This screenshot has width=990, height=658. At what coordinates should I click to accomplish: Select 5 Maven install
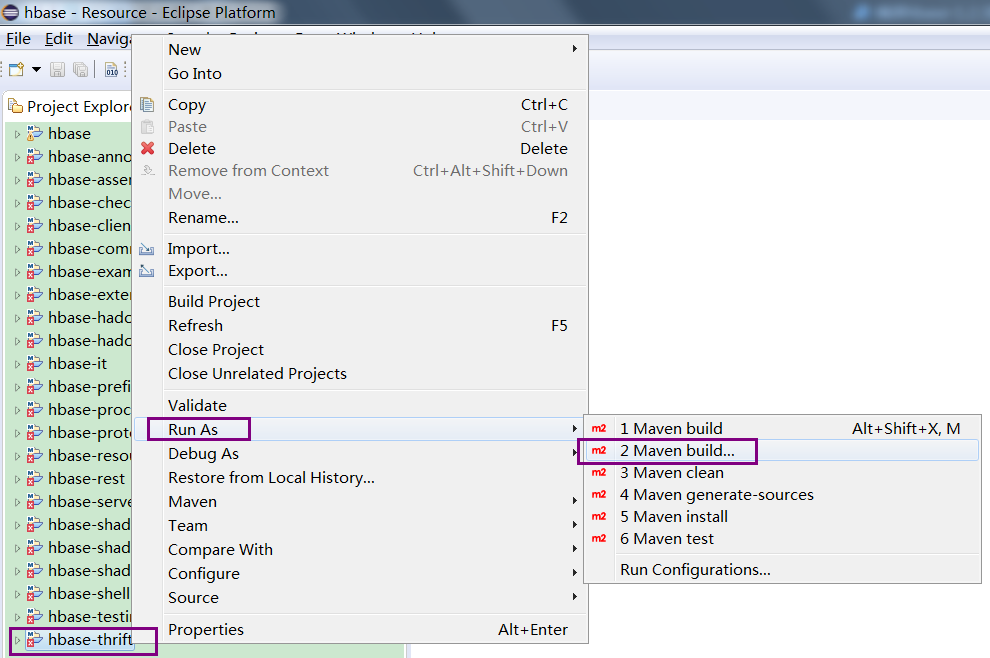click(782, 517)
